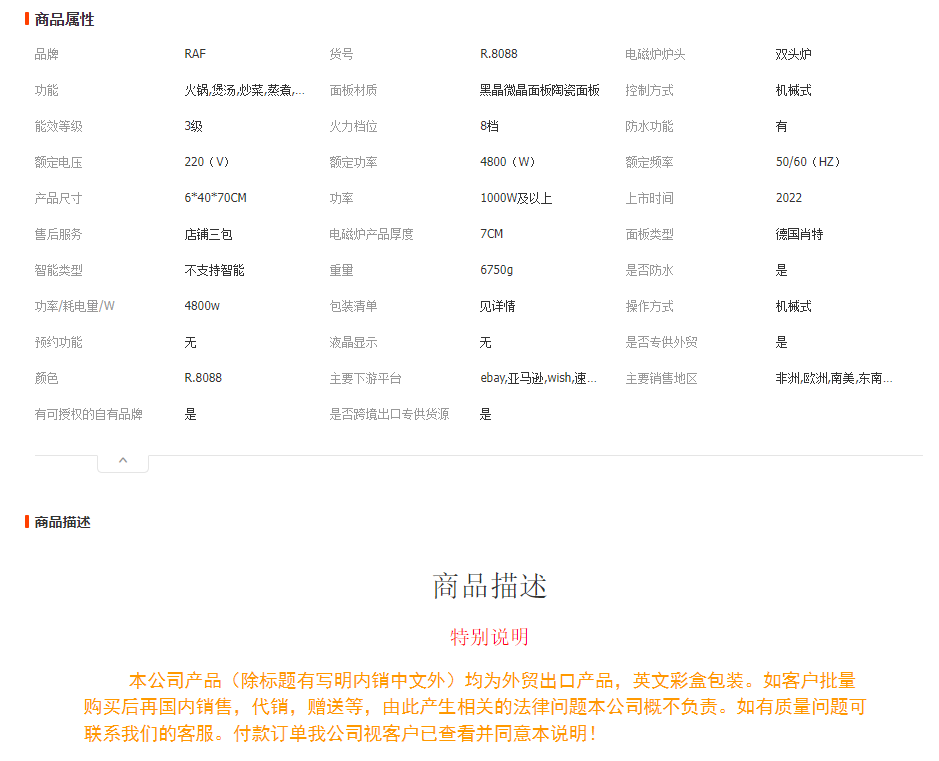Click the 无 value beside 预约功能
This screenshot has height=761, width=939.
point(190,342)
